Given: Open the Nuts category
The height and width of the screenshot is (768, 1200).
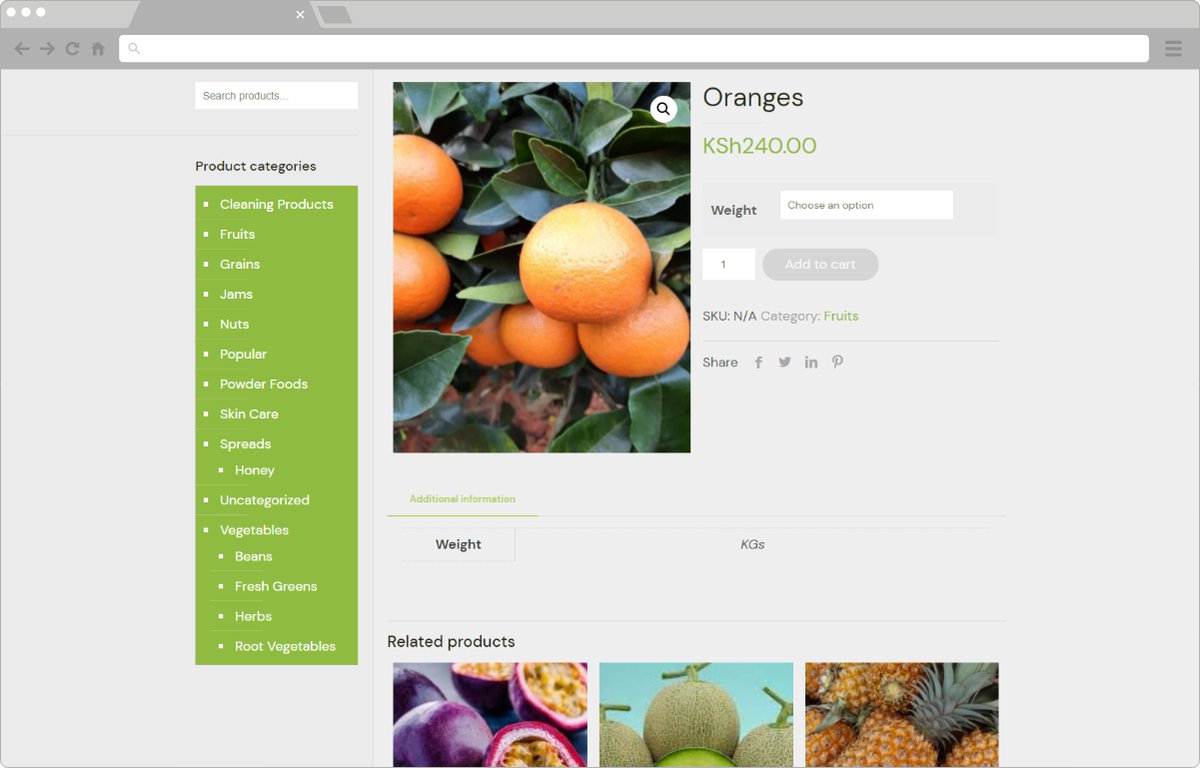Looking at the screenshot, I should click(234, 324).
